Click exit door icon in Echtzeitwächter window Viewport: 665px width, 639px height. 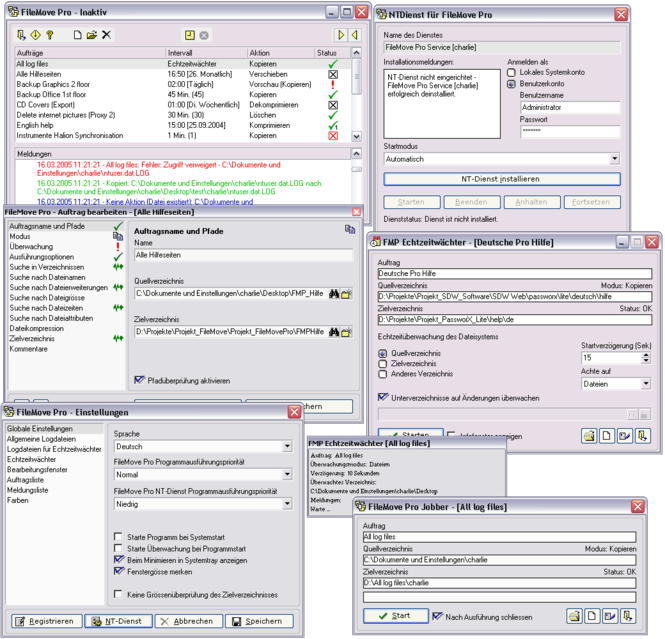643,436
